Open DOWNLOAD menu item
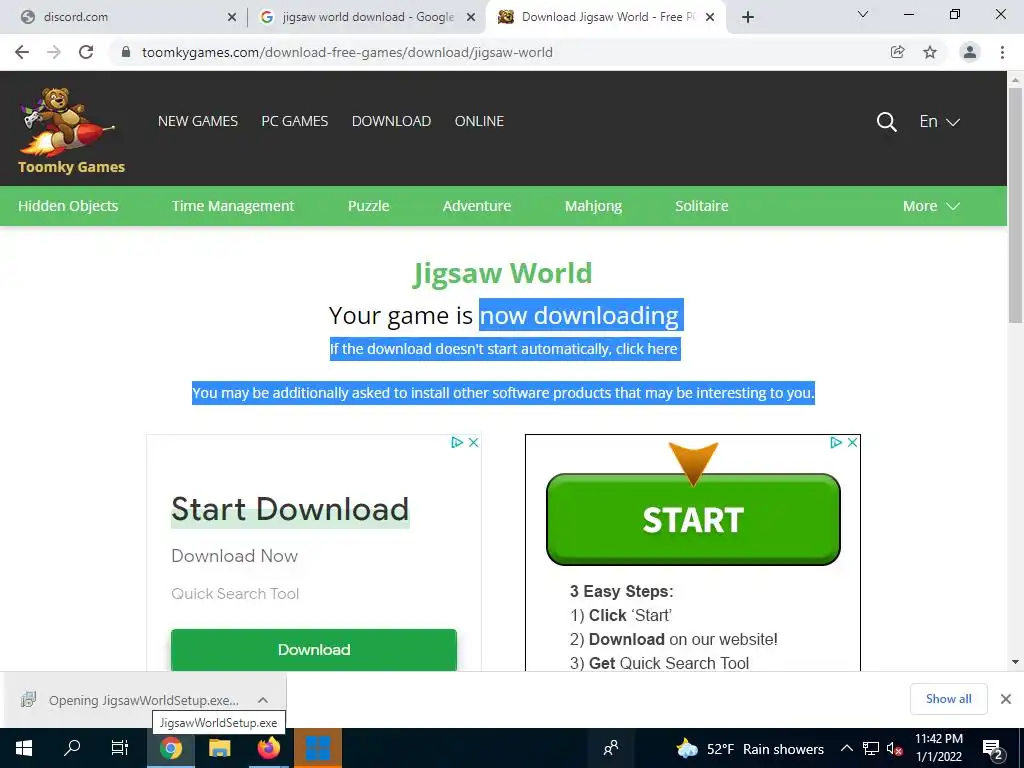Image resolution: width=1024 pixels, height=768 pixels. [x=391, y=121]
